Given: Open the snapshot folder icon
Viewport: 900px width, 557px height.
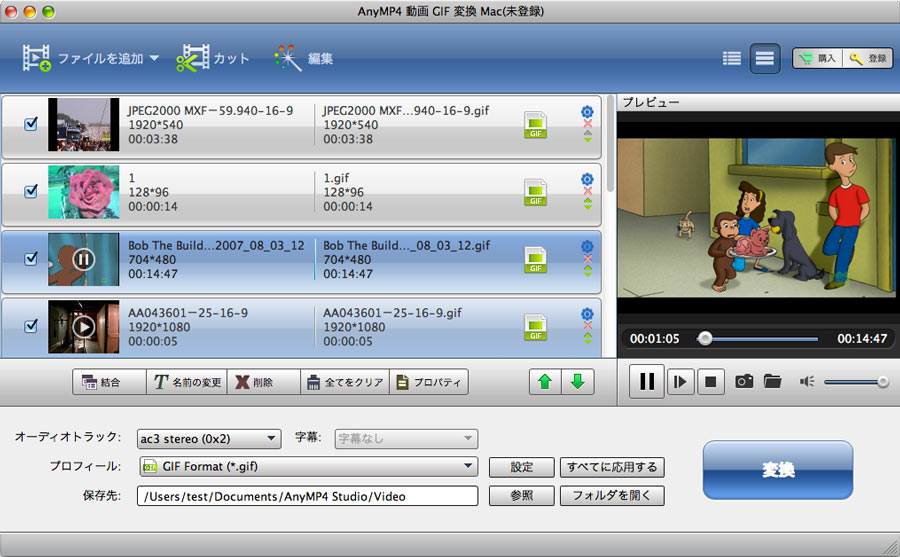Looking at the screenshot, I should coord(772,381).
